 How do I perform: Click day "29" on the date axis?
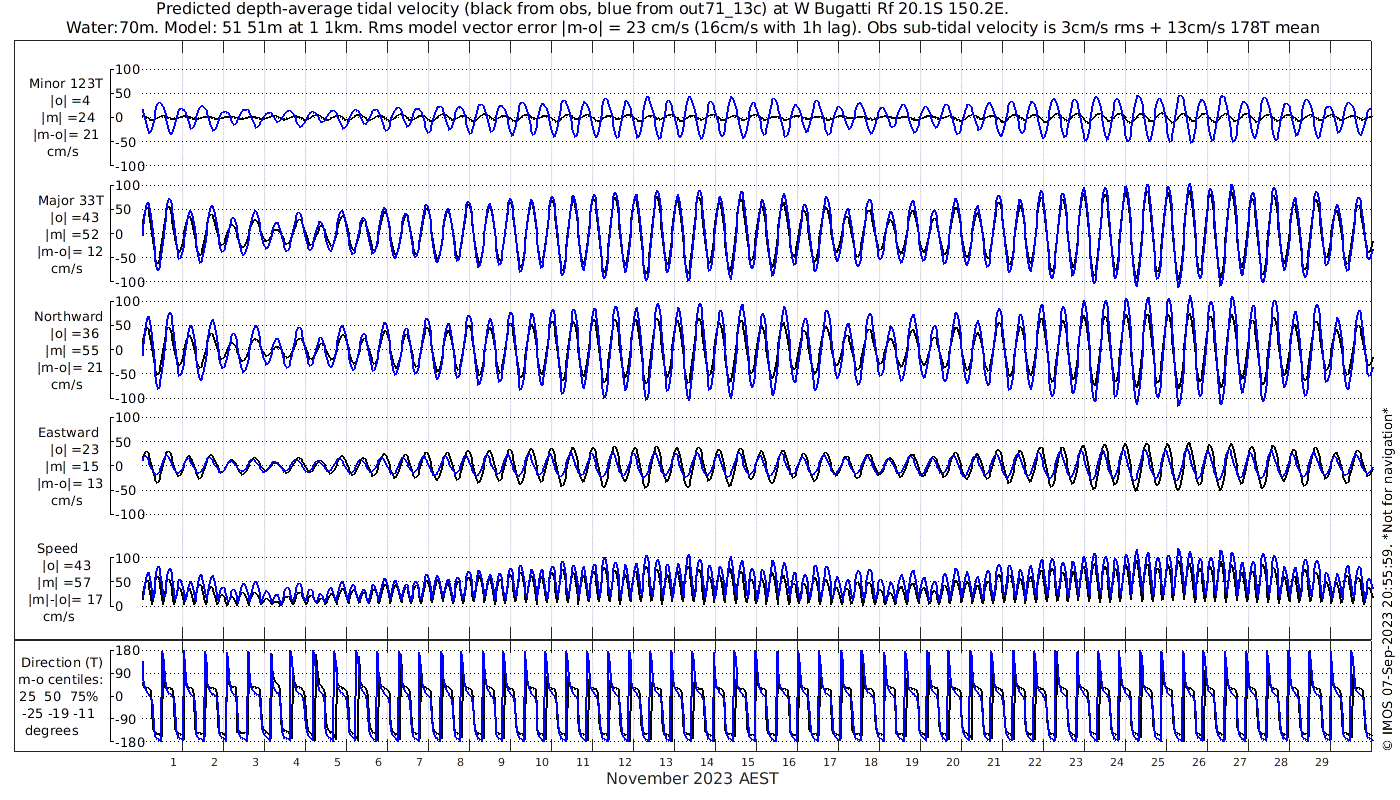coord(1321,762)
